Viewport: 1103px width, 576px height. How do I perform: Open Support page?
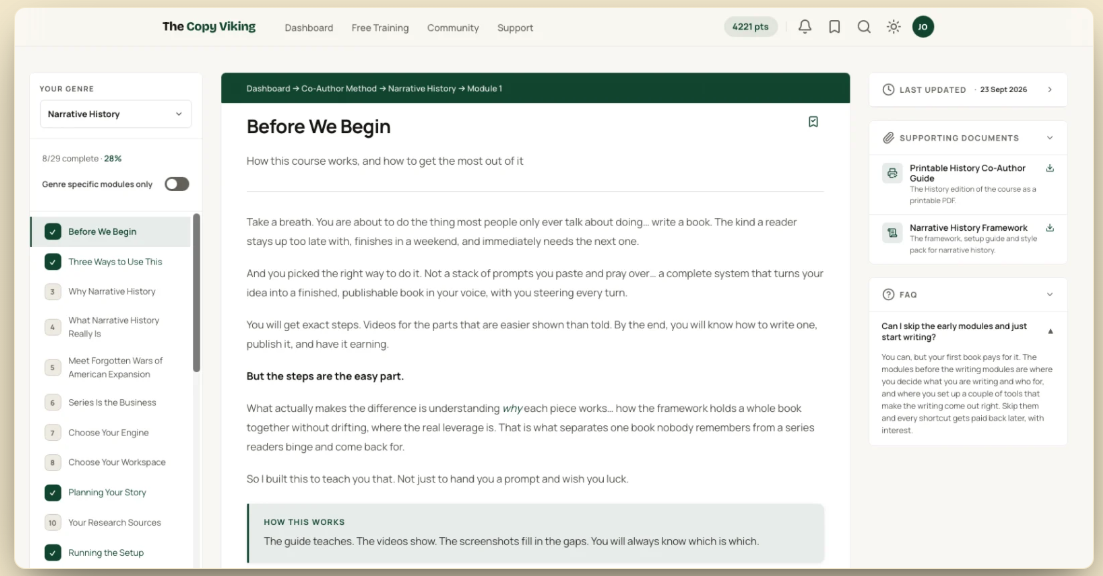pyautogui.click(x=515, y=28)
